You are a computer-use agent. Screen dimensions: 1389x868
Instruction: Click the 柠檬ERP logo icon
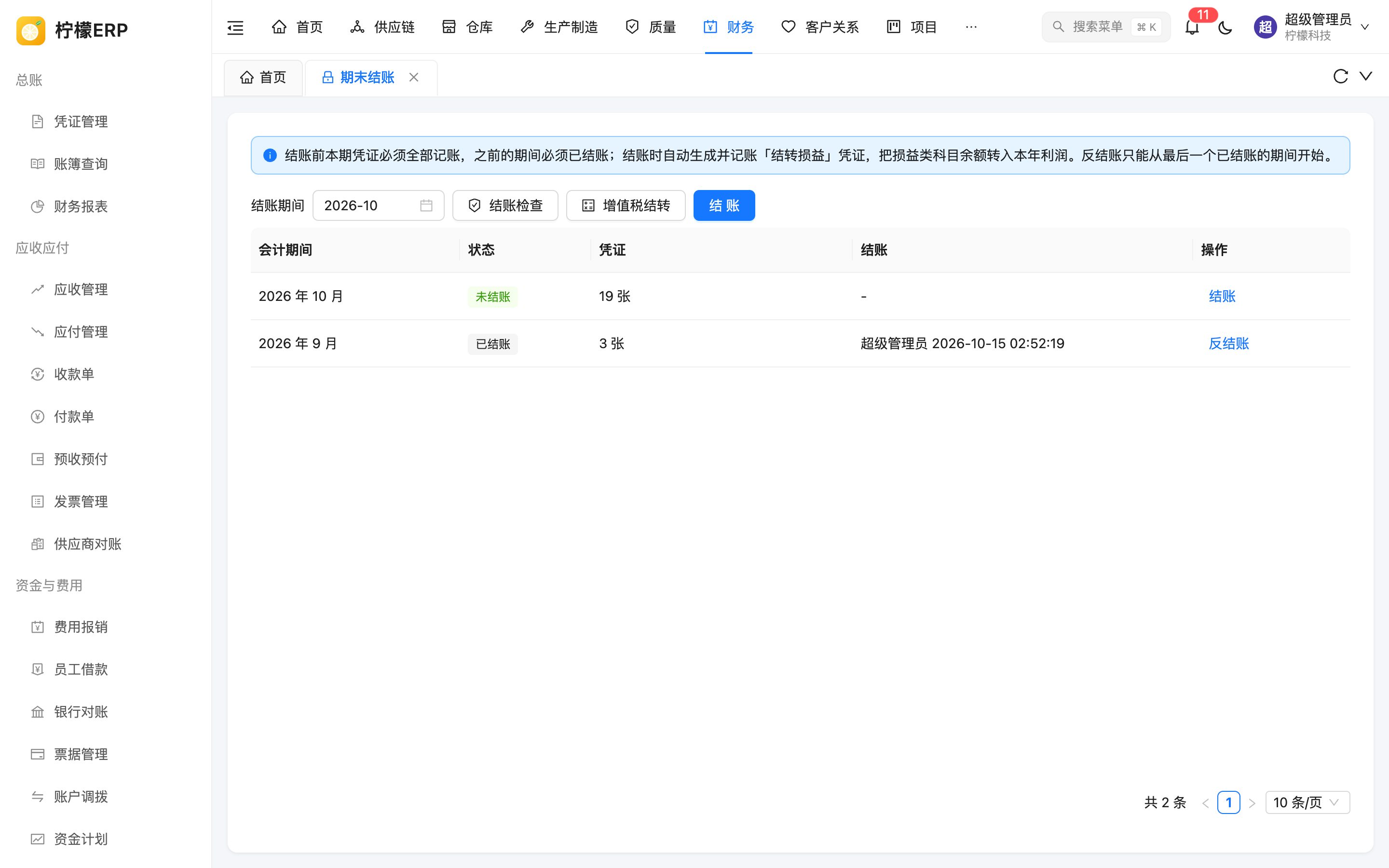31,30
